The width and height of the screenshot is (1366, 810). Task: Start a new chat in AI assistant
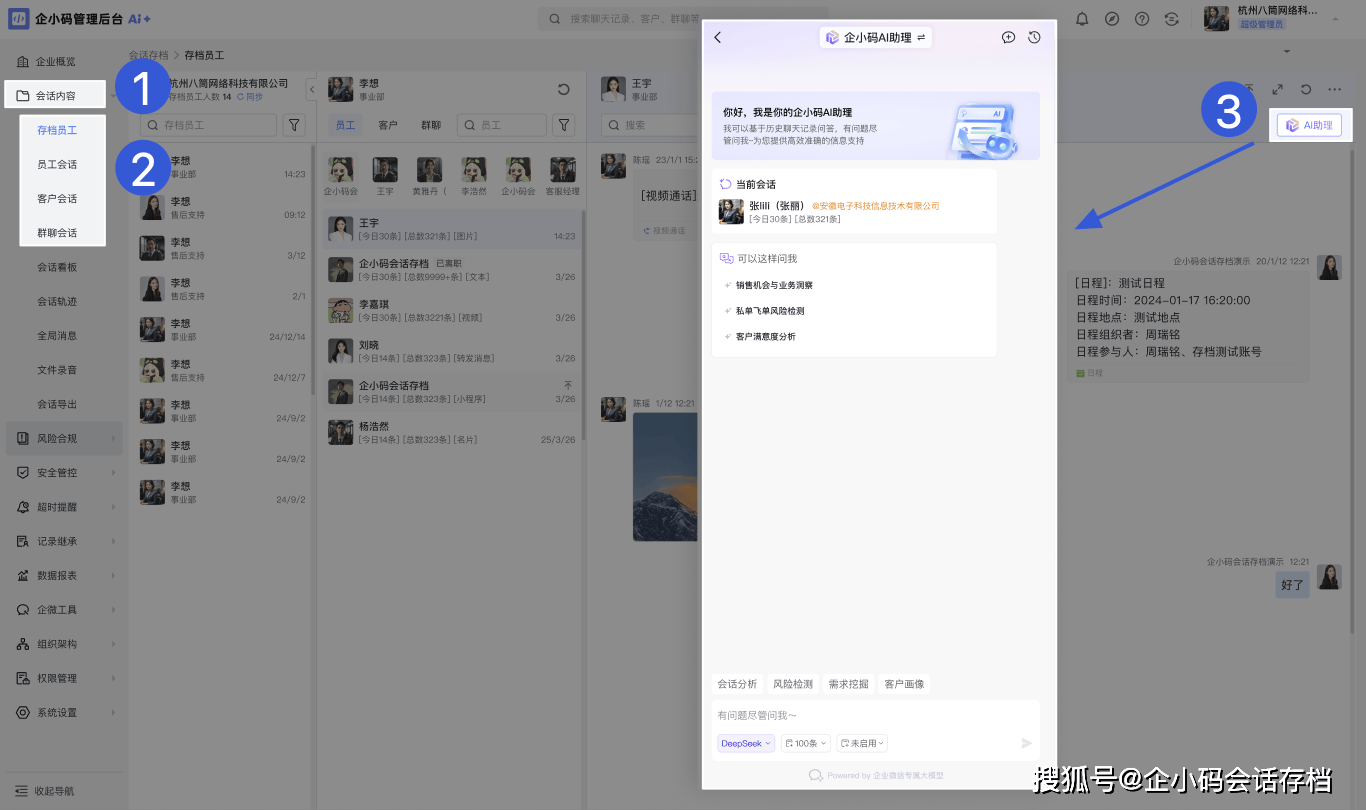coord(1008,37)
